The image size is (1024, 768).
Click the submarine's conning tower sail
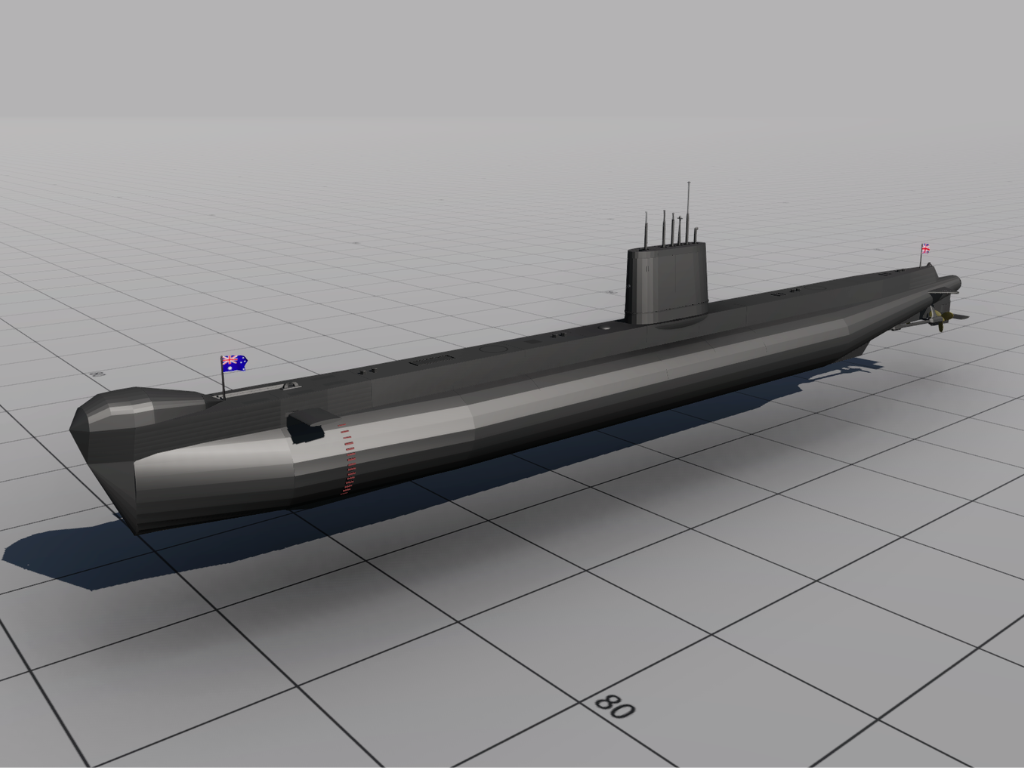pyautogui.click(x=666, y=283)
